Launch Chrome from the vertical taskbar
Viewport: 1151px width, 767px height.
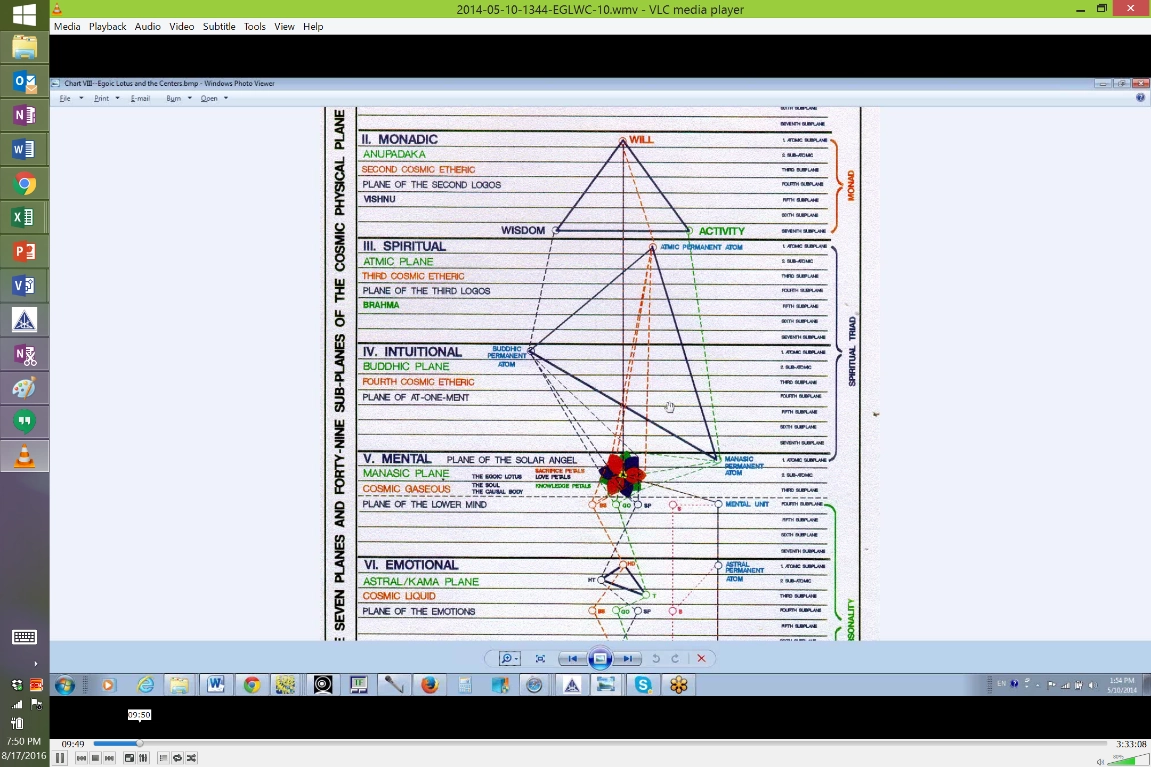24,183
